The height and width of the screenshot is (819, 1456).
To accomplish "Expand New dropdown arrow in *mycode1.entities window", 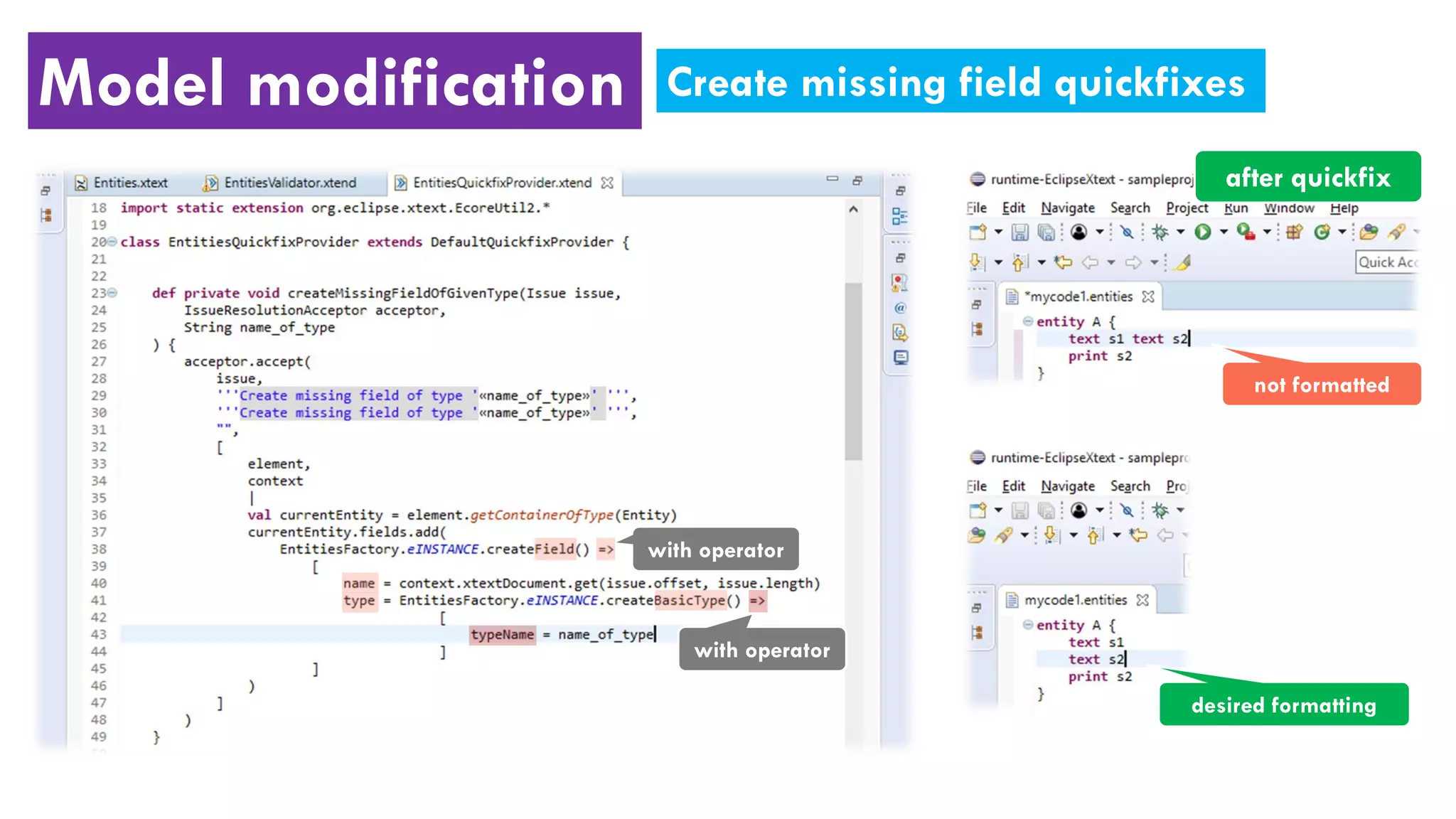I will [998, 232].
